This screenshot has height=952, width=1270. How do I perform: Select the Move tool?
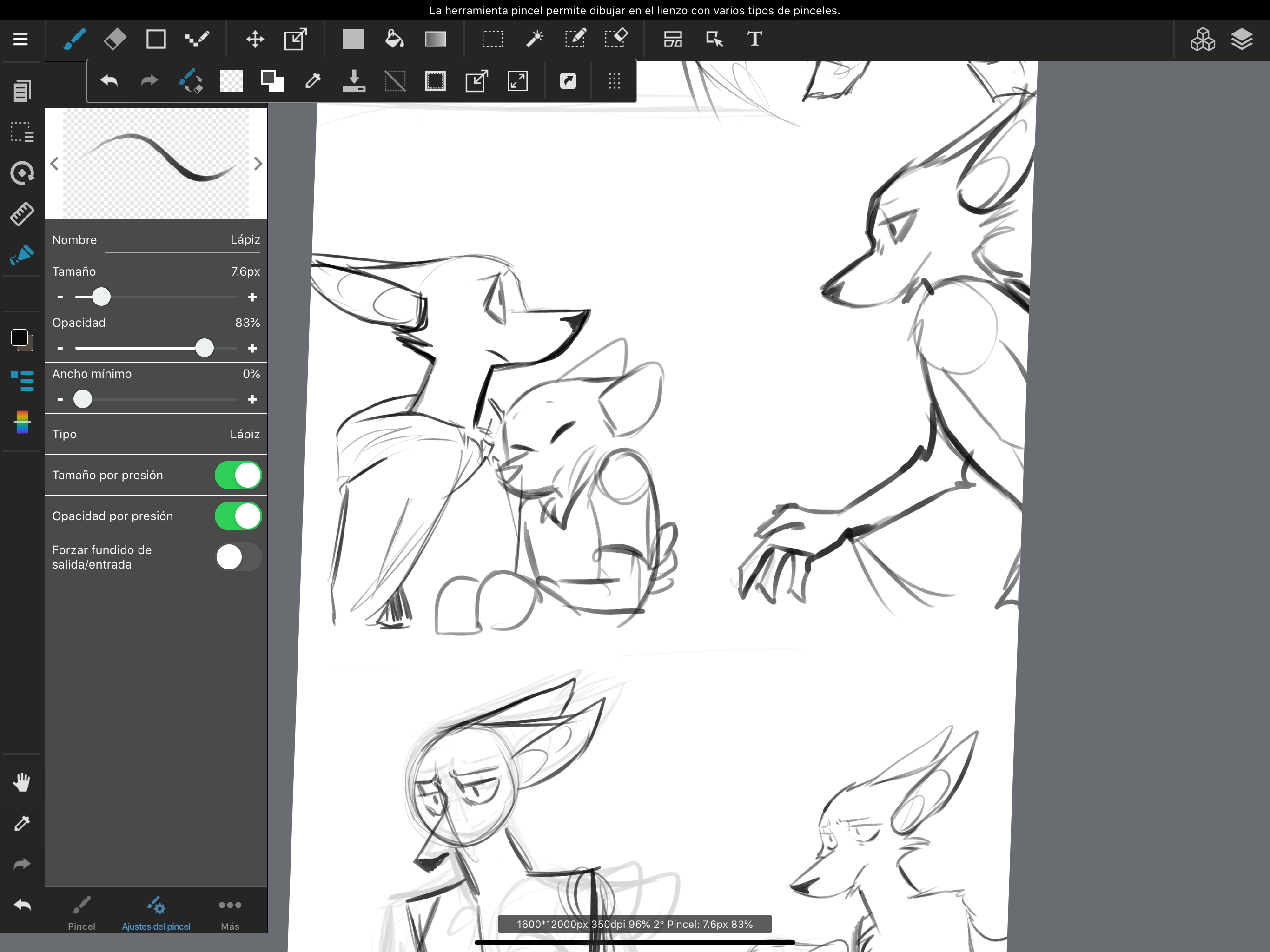(x=255, y=39)
